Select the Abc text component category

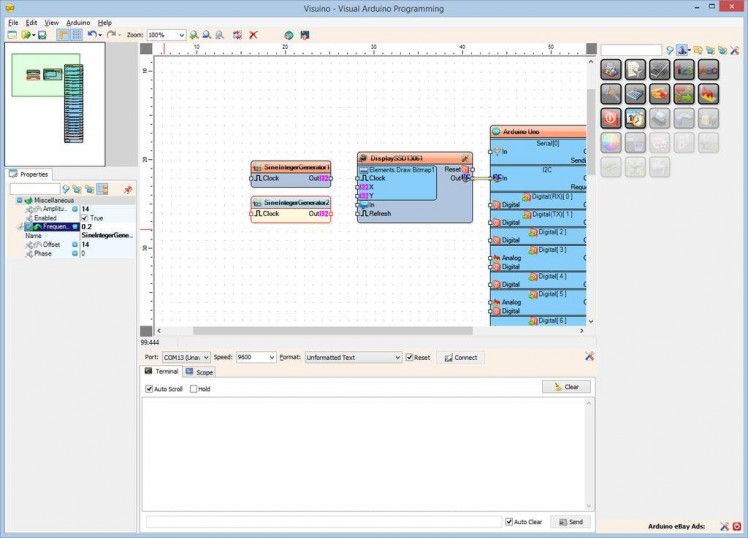click(x=708, y=69)
